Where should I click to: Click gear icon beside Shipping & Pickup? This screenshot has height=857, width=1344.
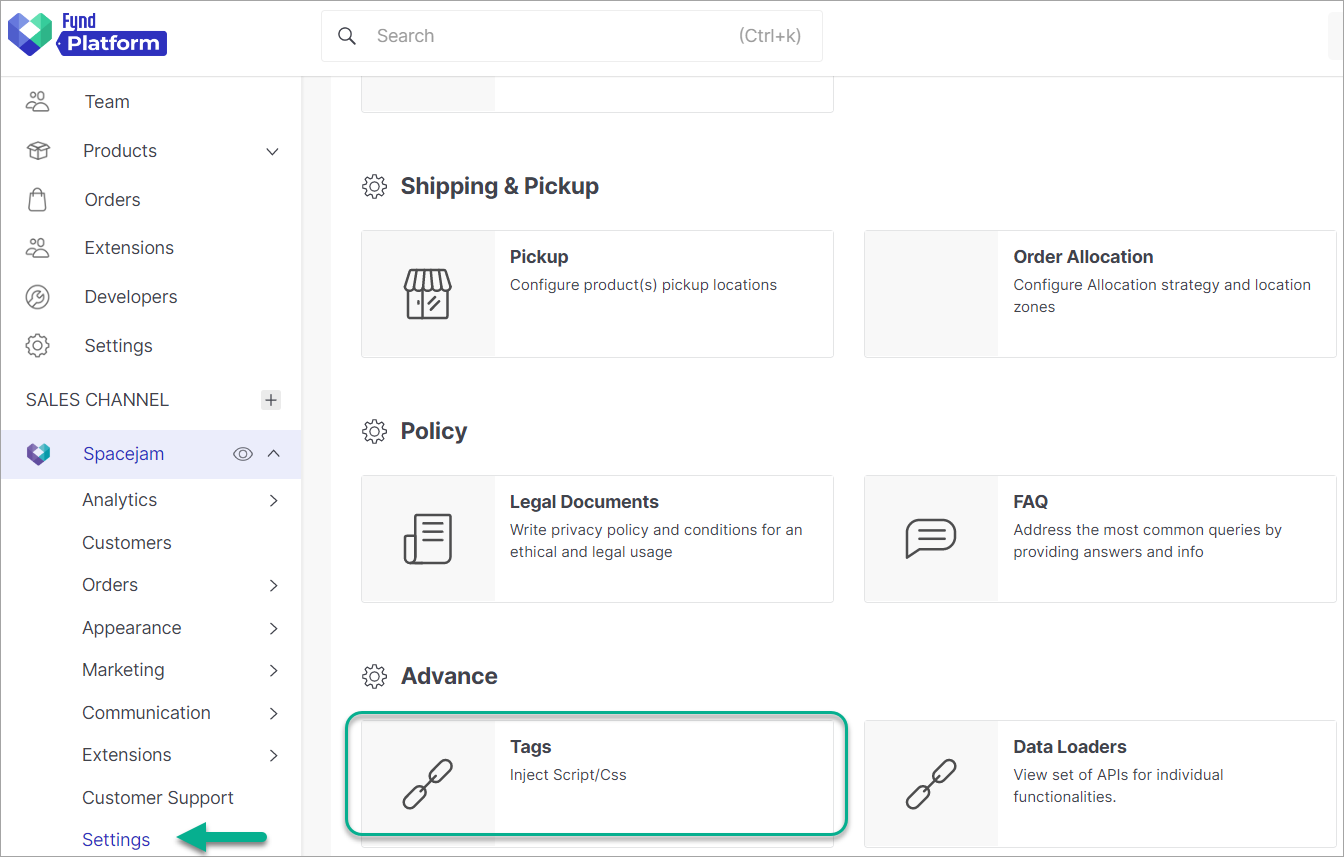374,187
